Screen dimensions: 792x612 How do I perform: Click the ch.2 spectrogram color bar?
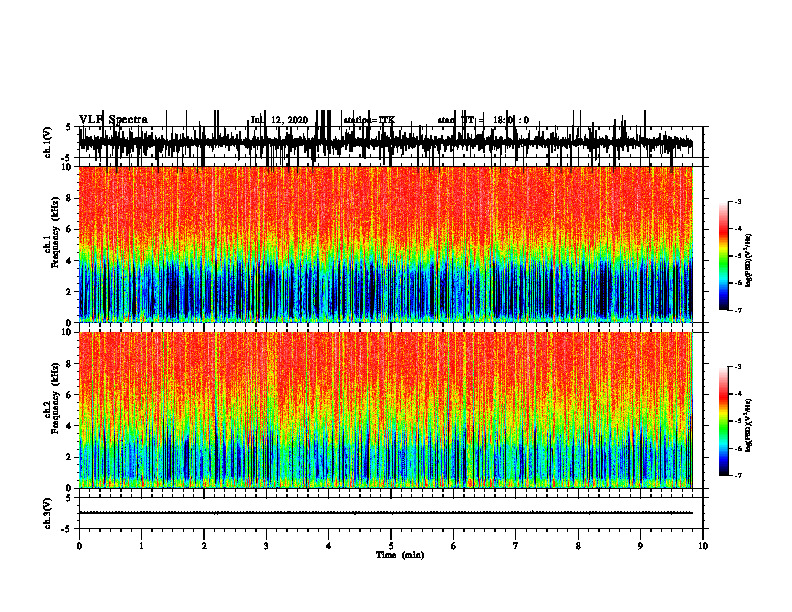[x=723, y=421]
